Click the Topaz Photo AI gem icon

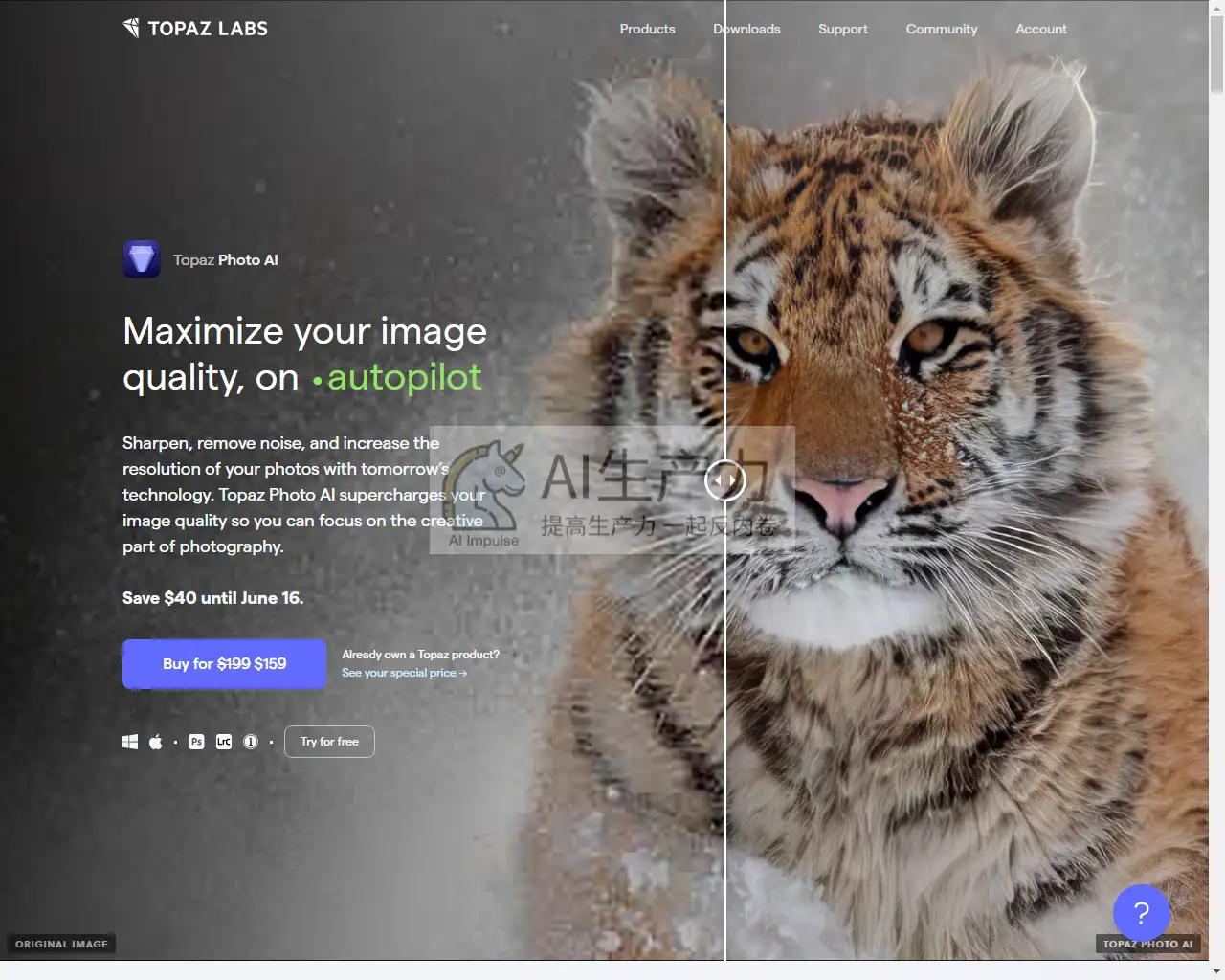142,259
